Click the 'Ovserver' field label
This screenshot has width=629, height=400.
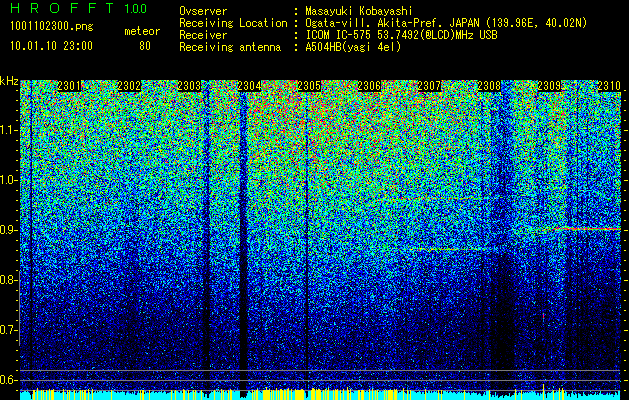coord(203,11)
